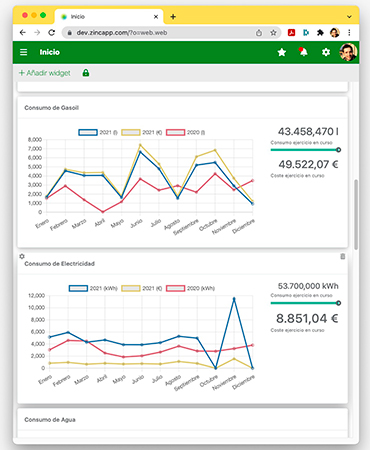Image resolution: width=370 pixels, height=450 pixels.
Task: Click the Gasoil consumption slider handle
Action: (x=338, y=150)
